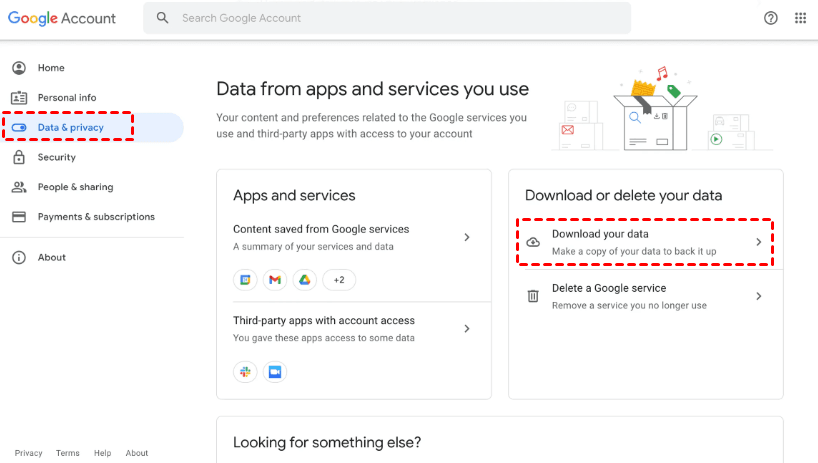Screen dimensions: 818x463
Task: Open Payments & subscriptions in sidebar
Action: (96, 217)
